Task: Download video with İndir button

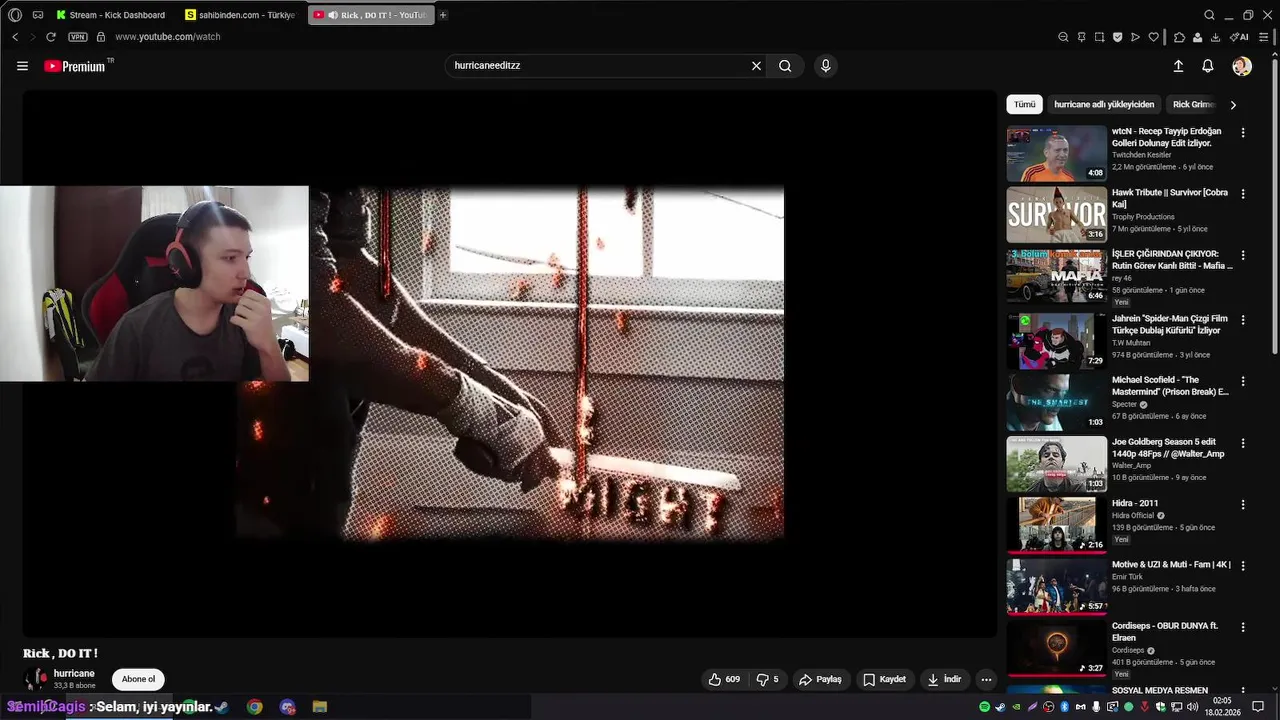Action: [x=944, y=679]
